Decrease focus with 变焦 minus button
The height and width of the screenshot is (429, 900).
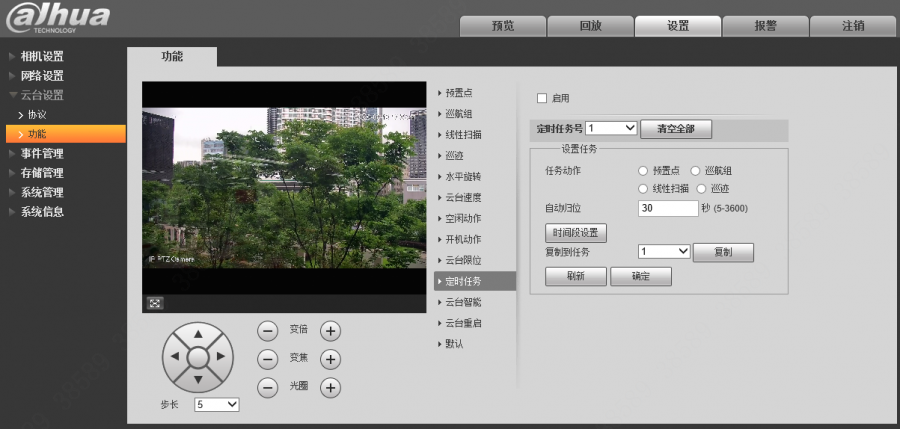[x=267, y=360]
